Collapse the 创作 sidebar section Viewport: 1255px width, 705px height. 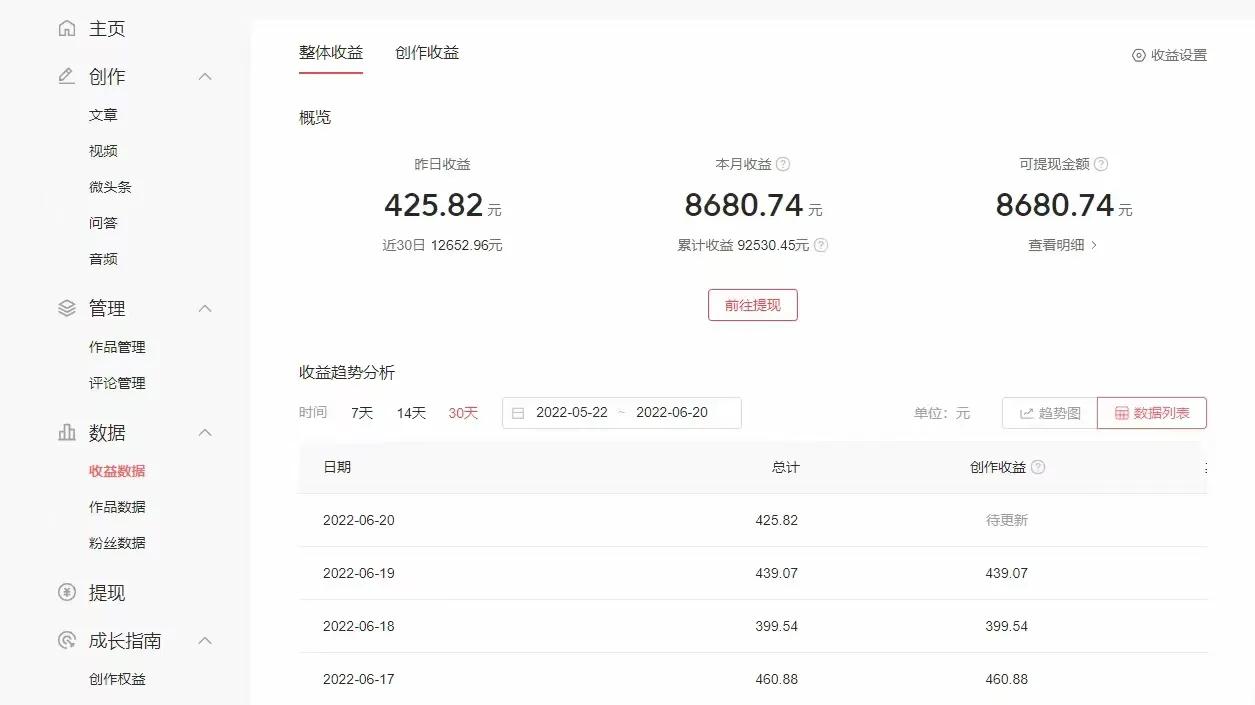pos(204,76)
